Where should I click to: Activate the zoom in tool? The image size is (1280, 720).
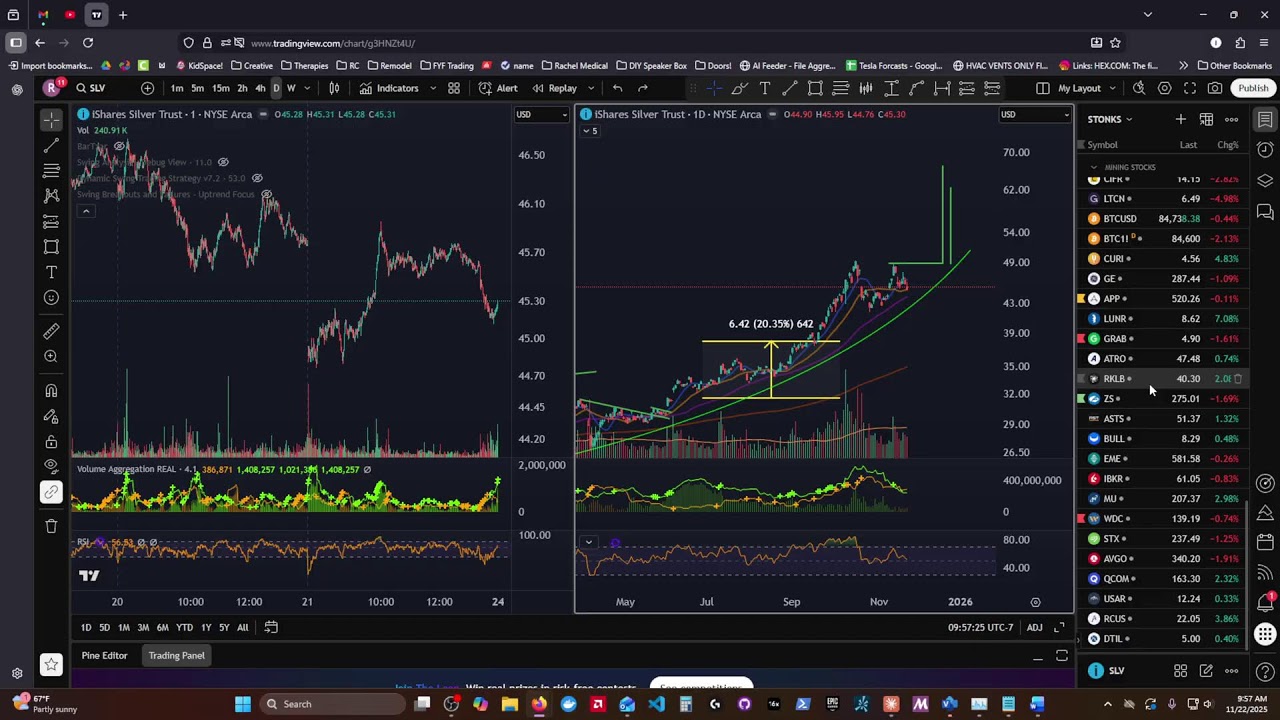click(51, 356)
